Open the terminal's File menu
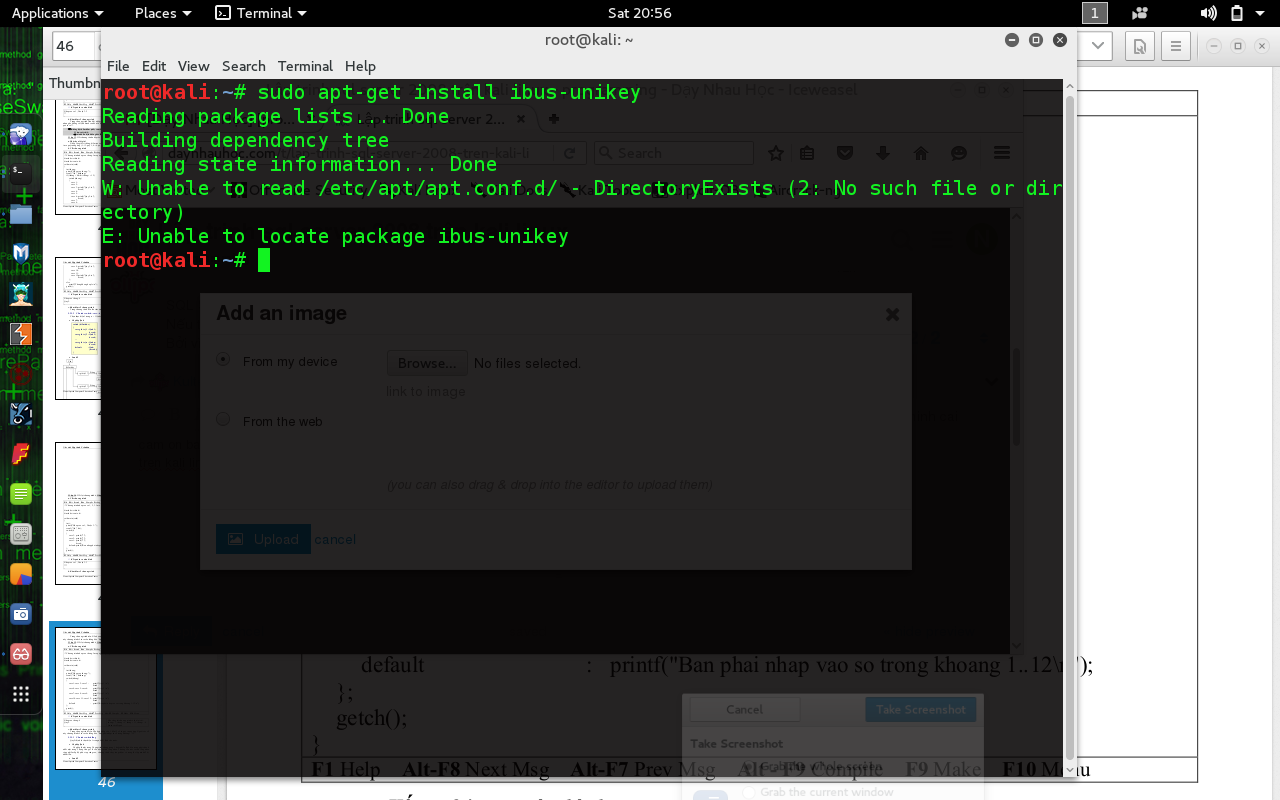 coord(118,66)
